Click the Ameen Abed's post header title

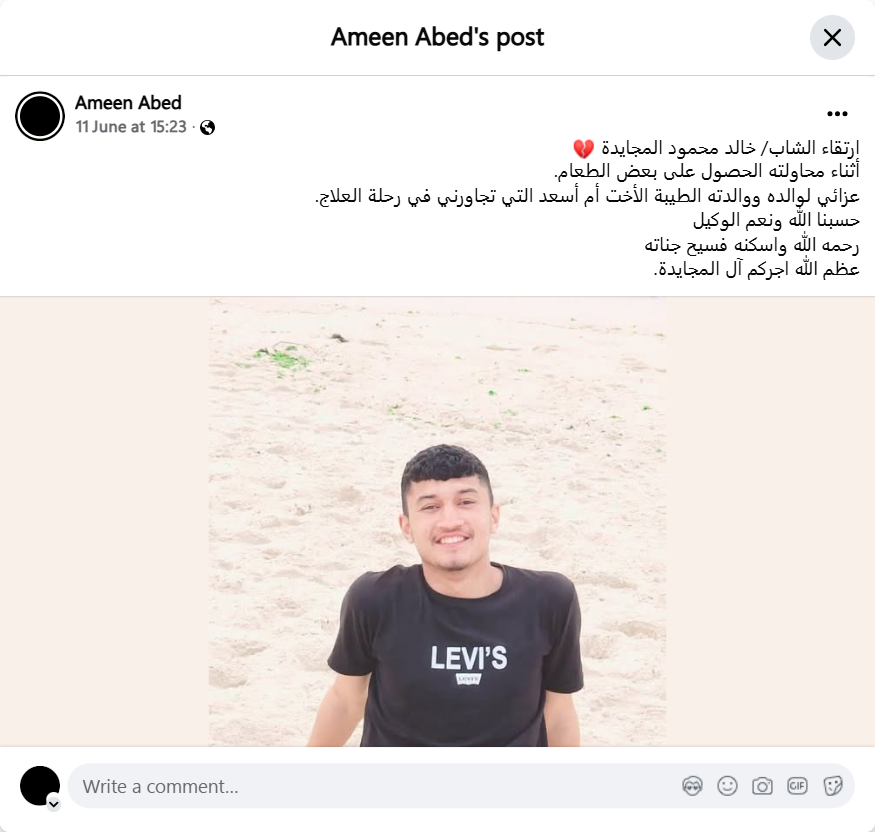(438, 37)
